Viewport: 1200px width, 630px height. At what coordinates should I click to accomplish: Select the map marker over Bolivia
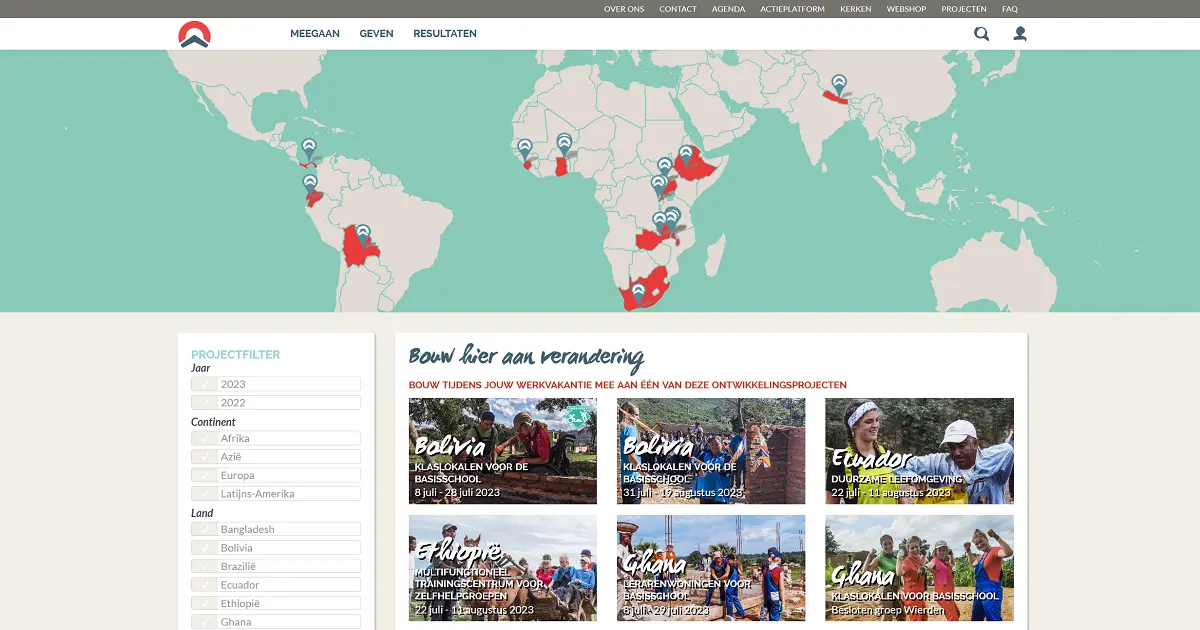pyautogui.click(x=363, y=234)
